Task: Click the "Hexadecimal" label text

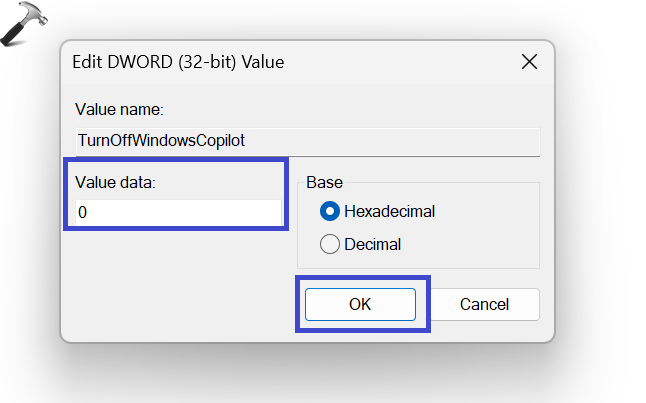Action: pos(389,211)
